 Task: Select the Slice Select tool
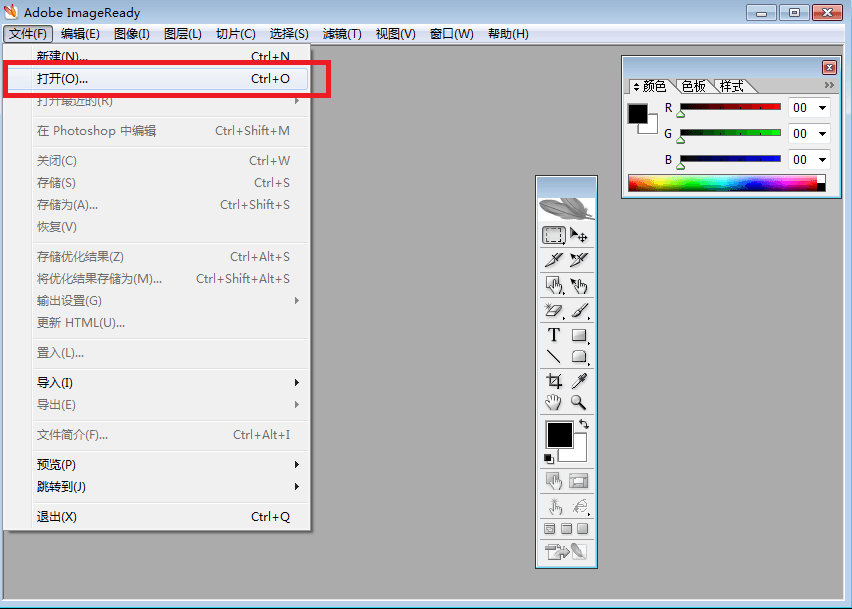[579, 260]
